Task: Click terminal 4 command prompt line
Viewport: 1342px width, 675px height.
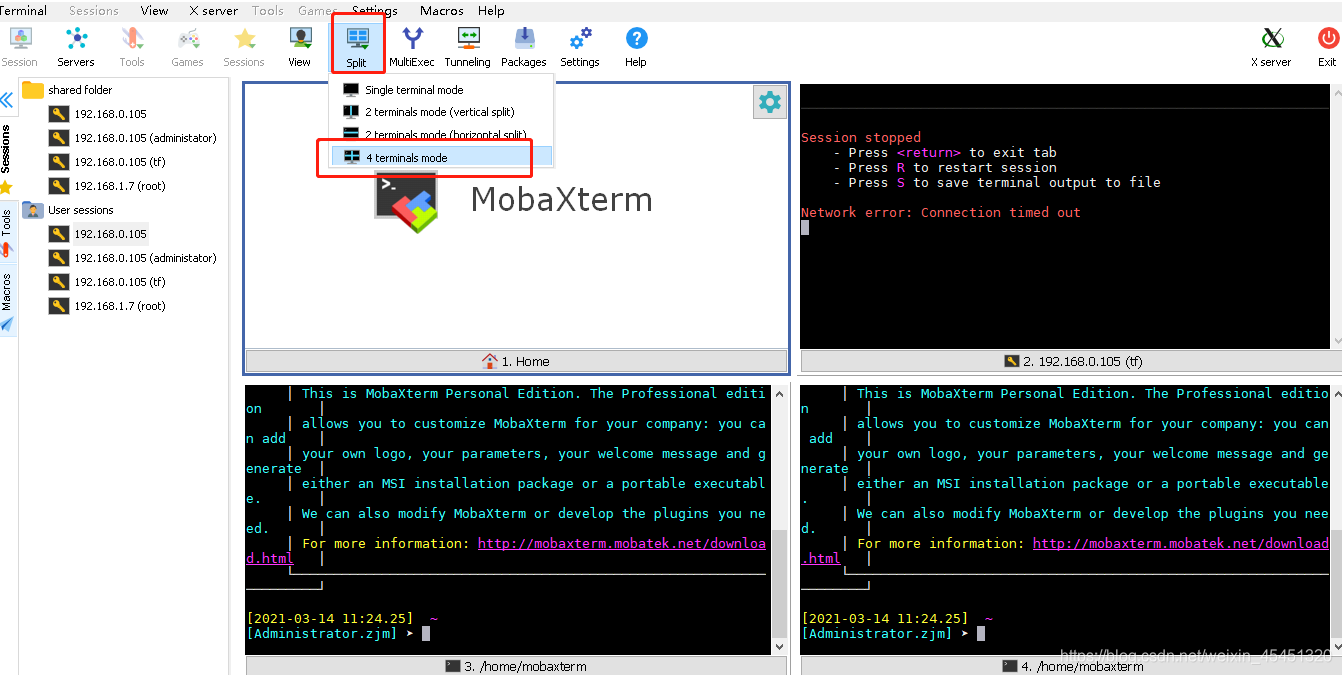Action: [x=893, y=634]
